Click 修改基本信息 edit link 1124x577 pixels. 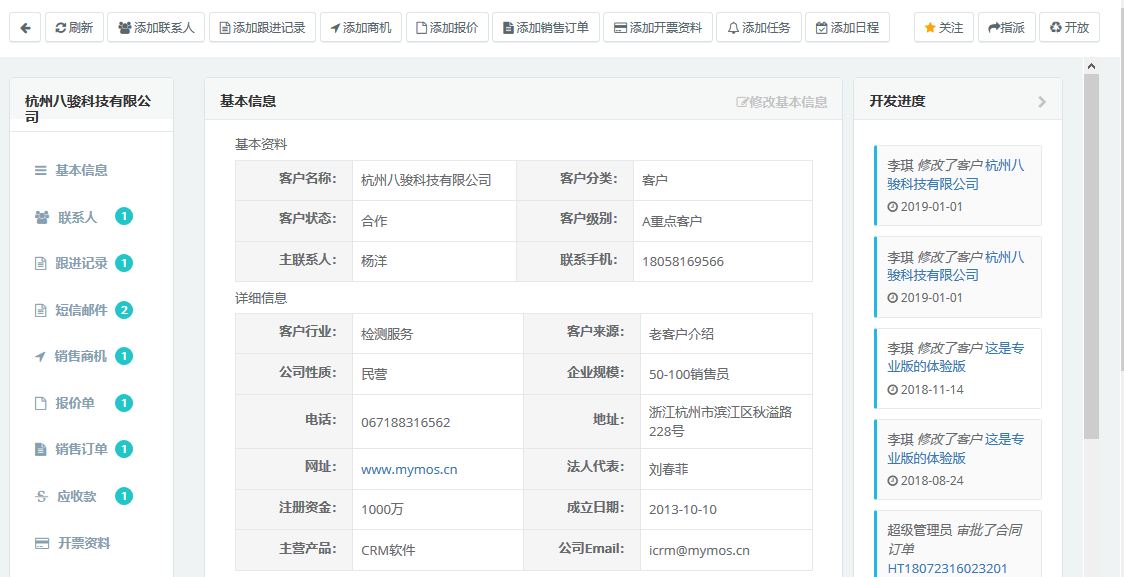(x=782, y=102)
